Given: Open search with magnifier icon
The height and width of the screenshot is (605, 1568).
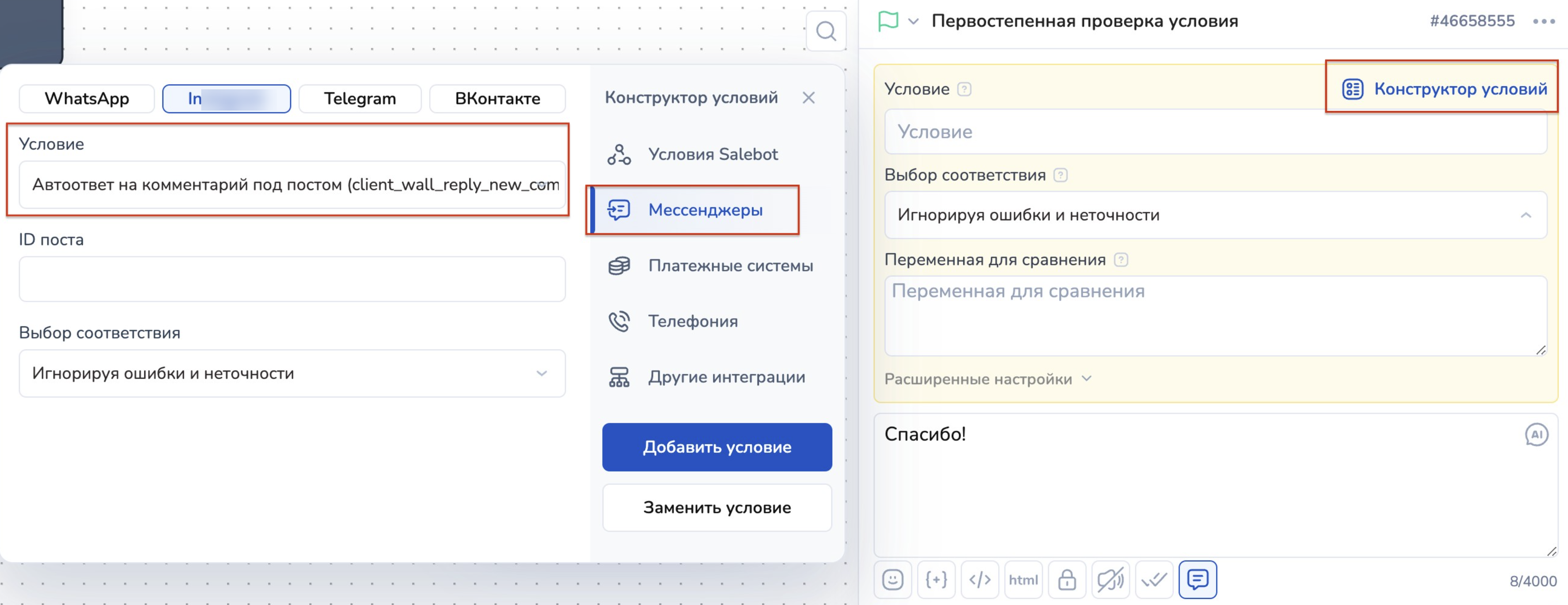Looking at the screenshot, I should (x=826, y=31).
